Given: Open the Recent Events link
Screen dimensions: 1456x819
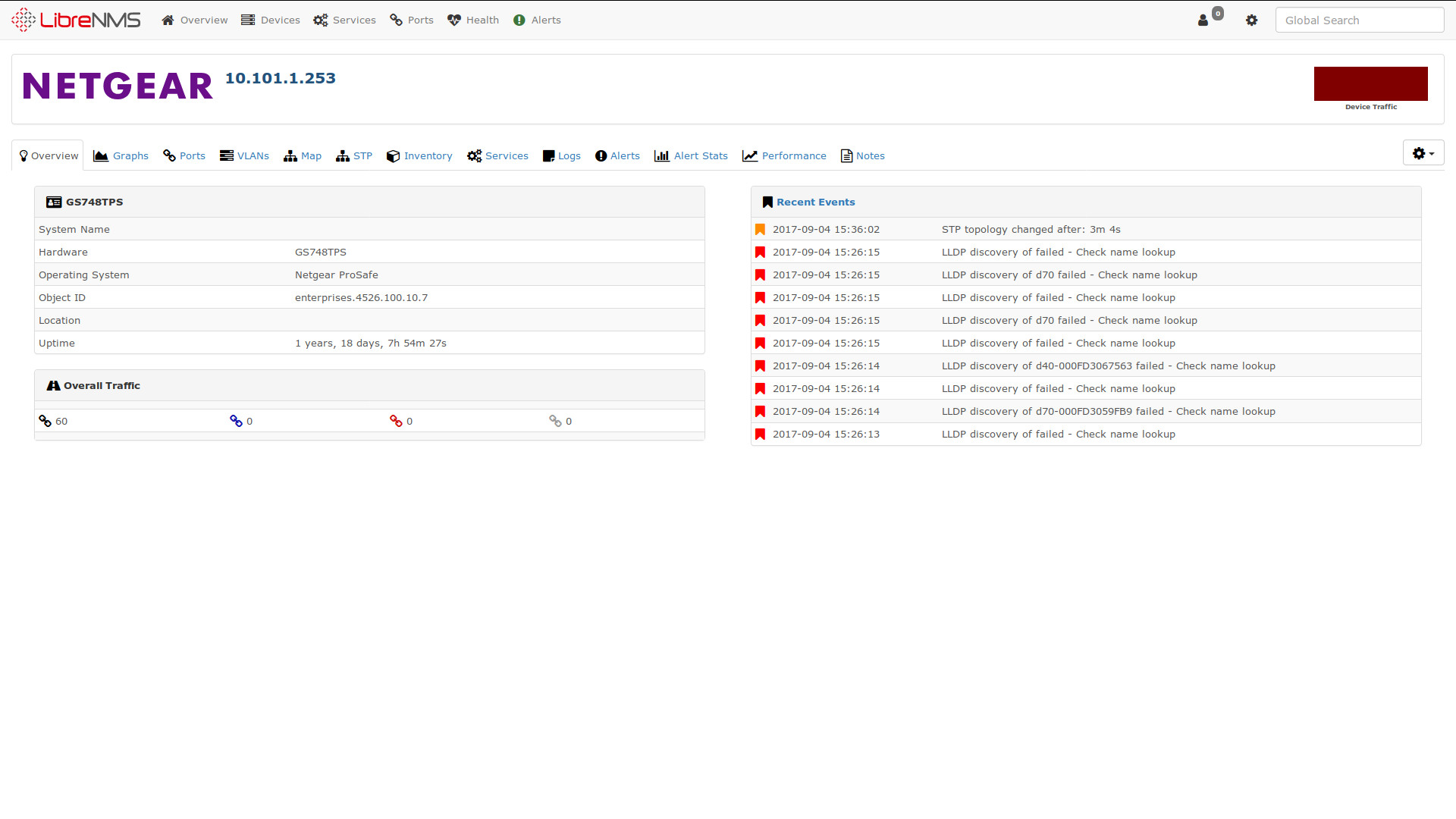Looking at the screenshot, I should 816,202.
